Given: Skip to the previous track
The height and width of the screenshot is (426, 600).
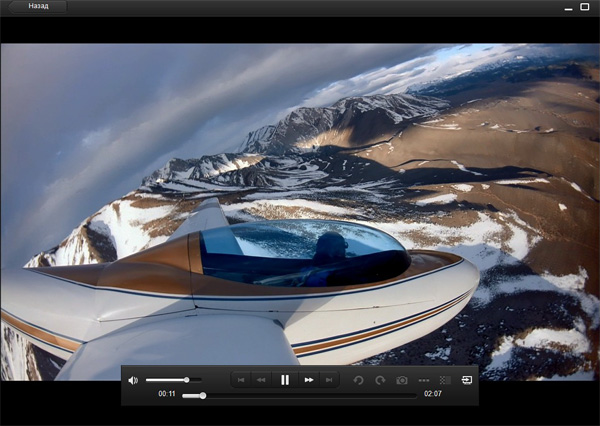Looking at the screenshot, I should 241,380.
